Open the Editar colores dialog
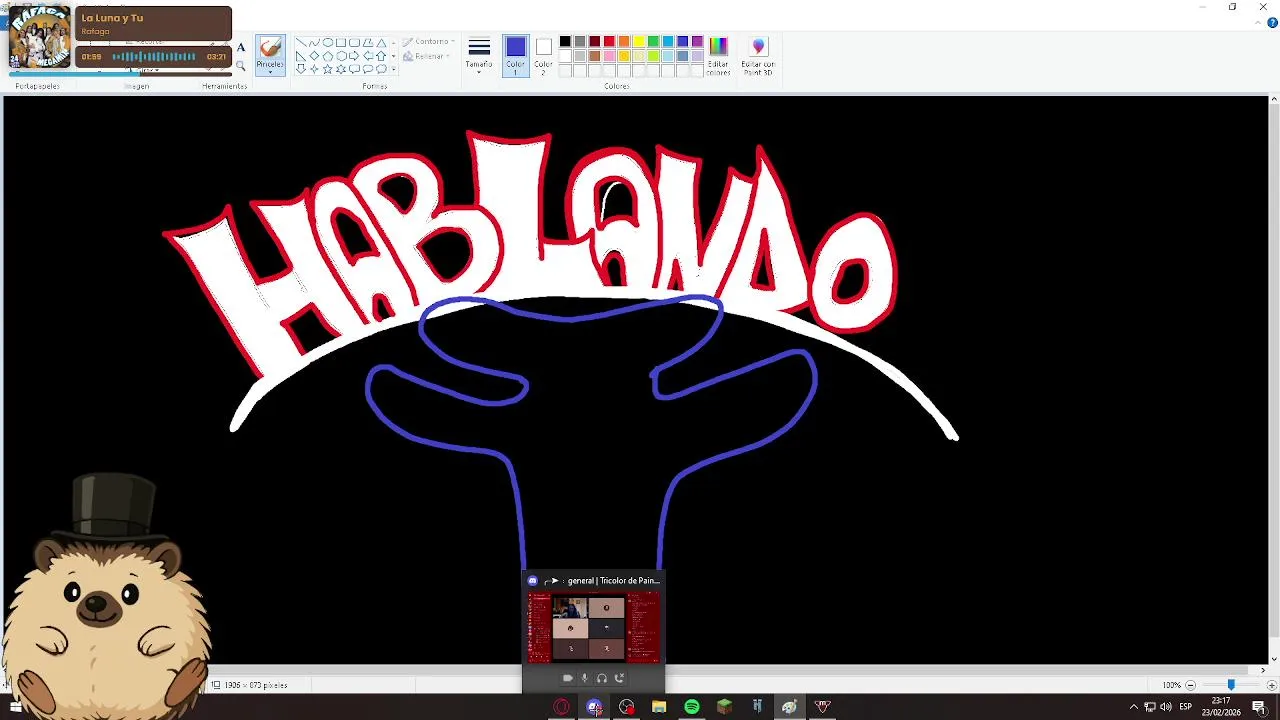Viewport: 1280px width, 720px height. tap(718, 56)
